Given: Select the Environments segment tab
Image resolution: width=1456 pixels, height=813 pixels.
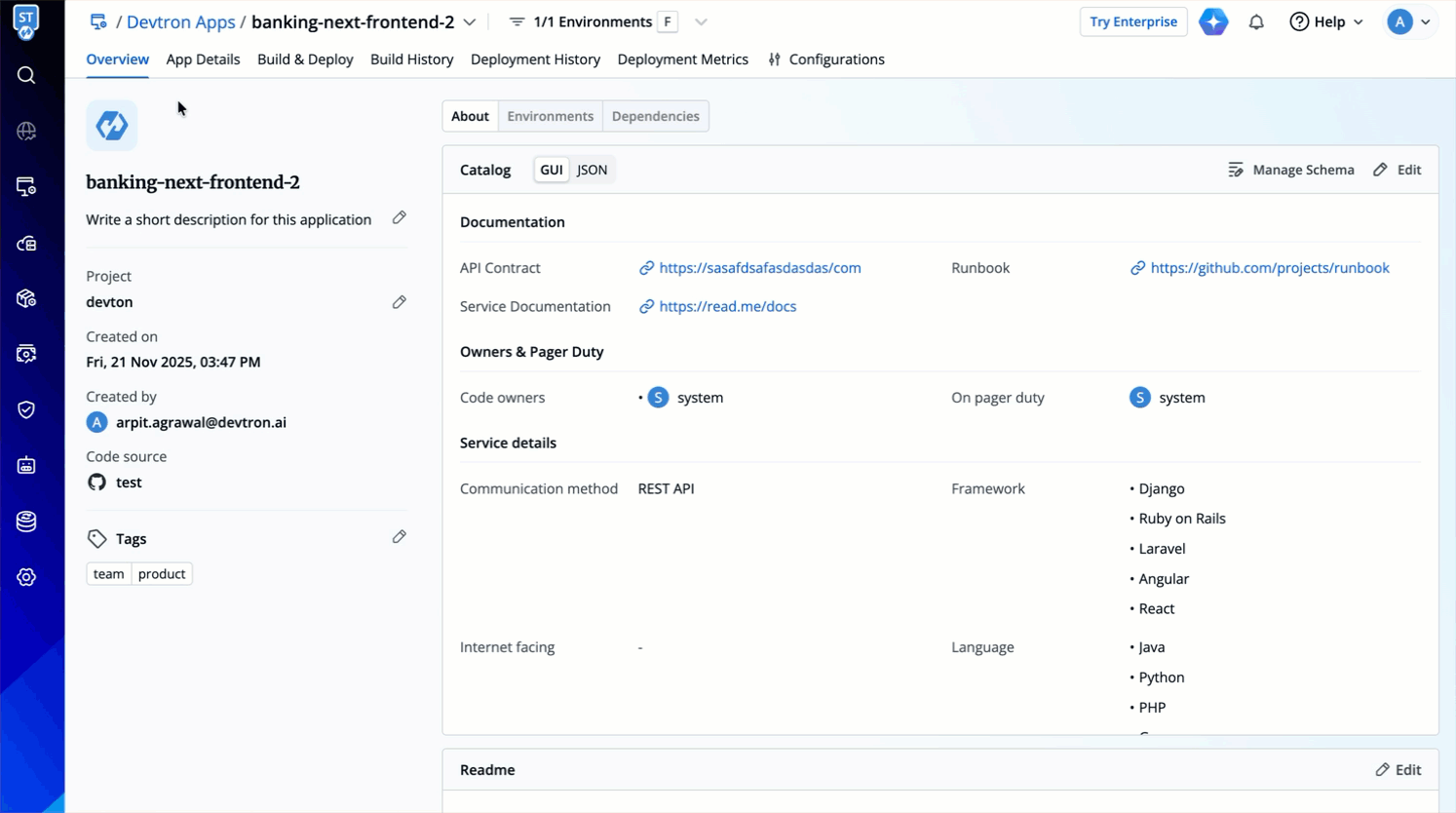Looking at the screenshot, I should click(x=550, y=116).
